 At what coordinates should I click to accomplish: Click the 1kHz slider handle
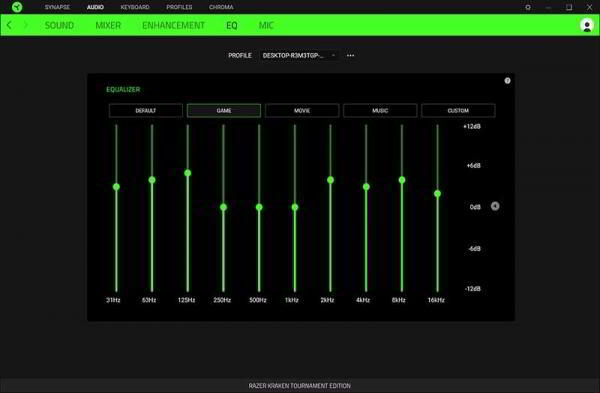coord(295,207)
